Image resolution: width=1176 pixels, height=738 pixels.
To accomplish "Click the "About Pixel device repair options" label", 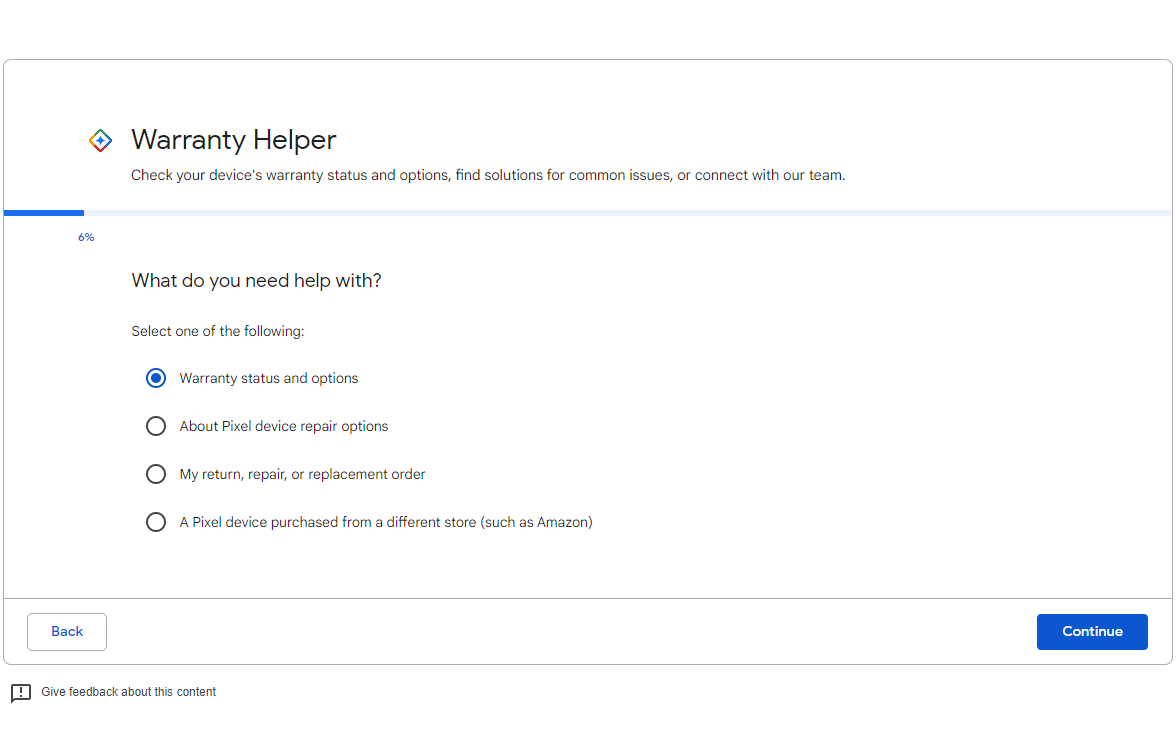I will click(283, 426).
